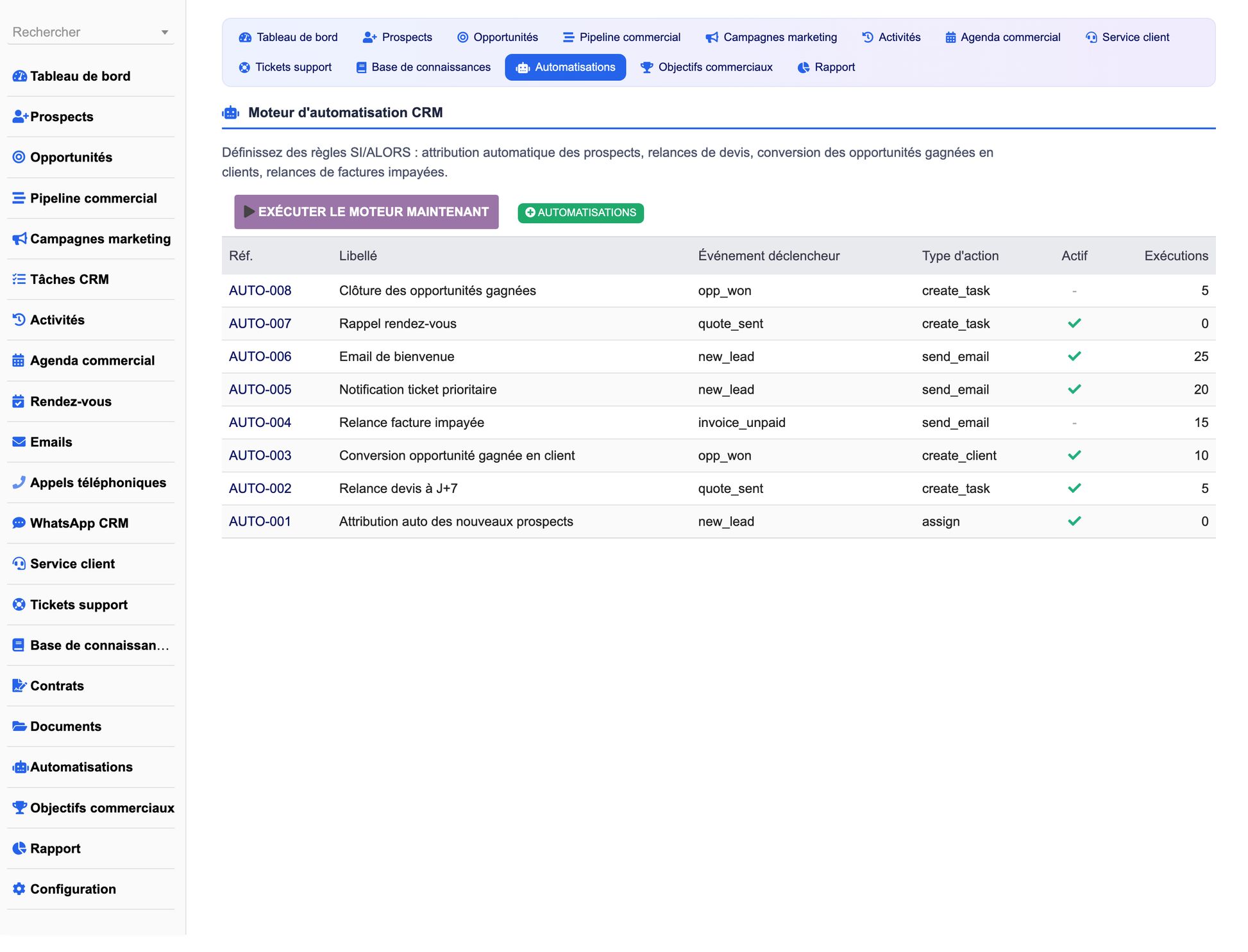Sort by the Actif column header
The height and width of the screenshot is (952, 1248).
coord(1074,256)
